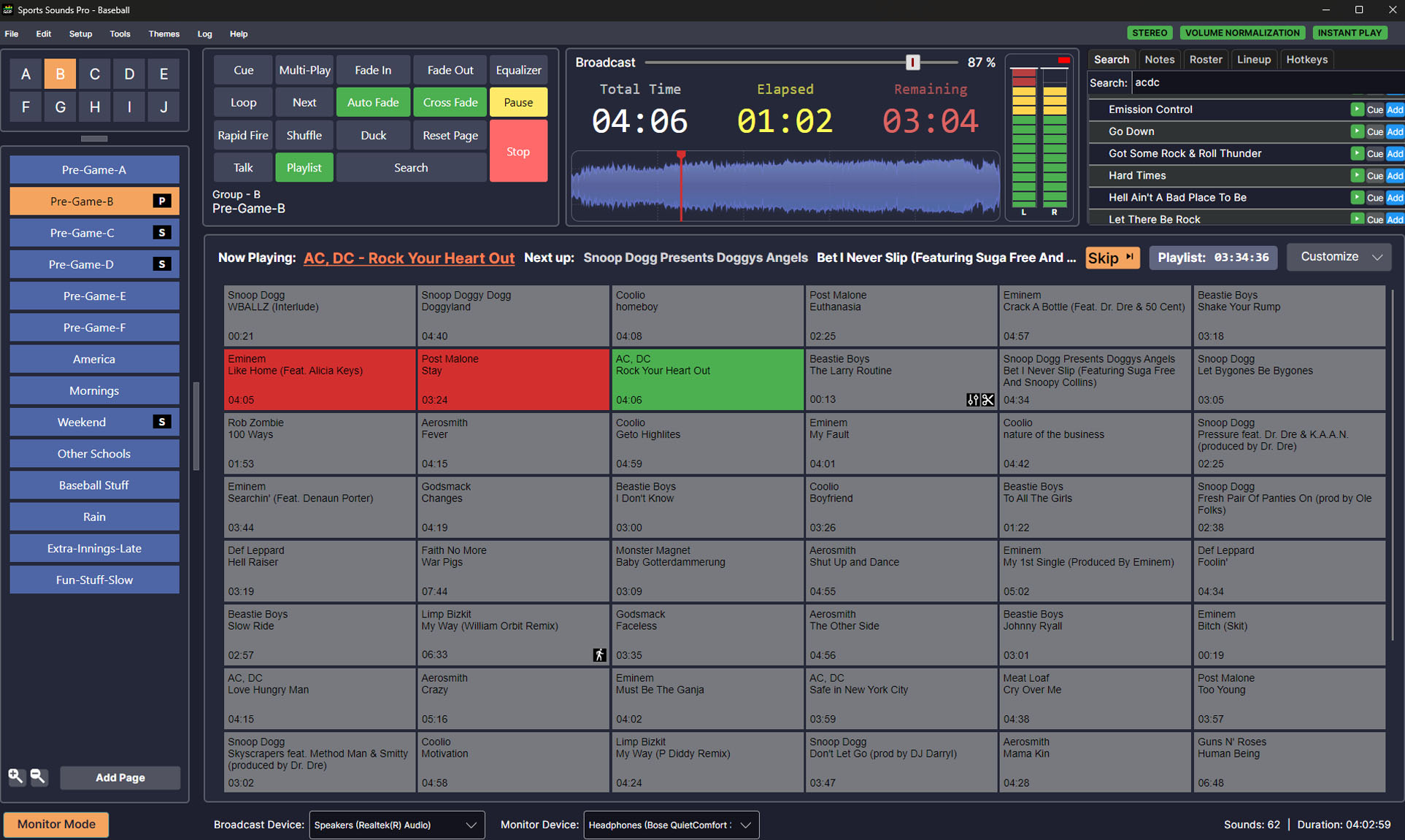Switch to the Hotkeys tab
Screen dimensions: 1405x840
tap(1306, 60)
